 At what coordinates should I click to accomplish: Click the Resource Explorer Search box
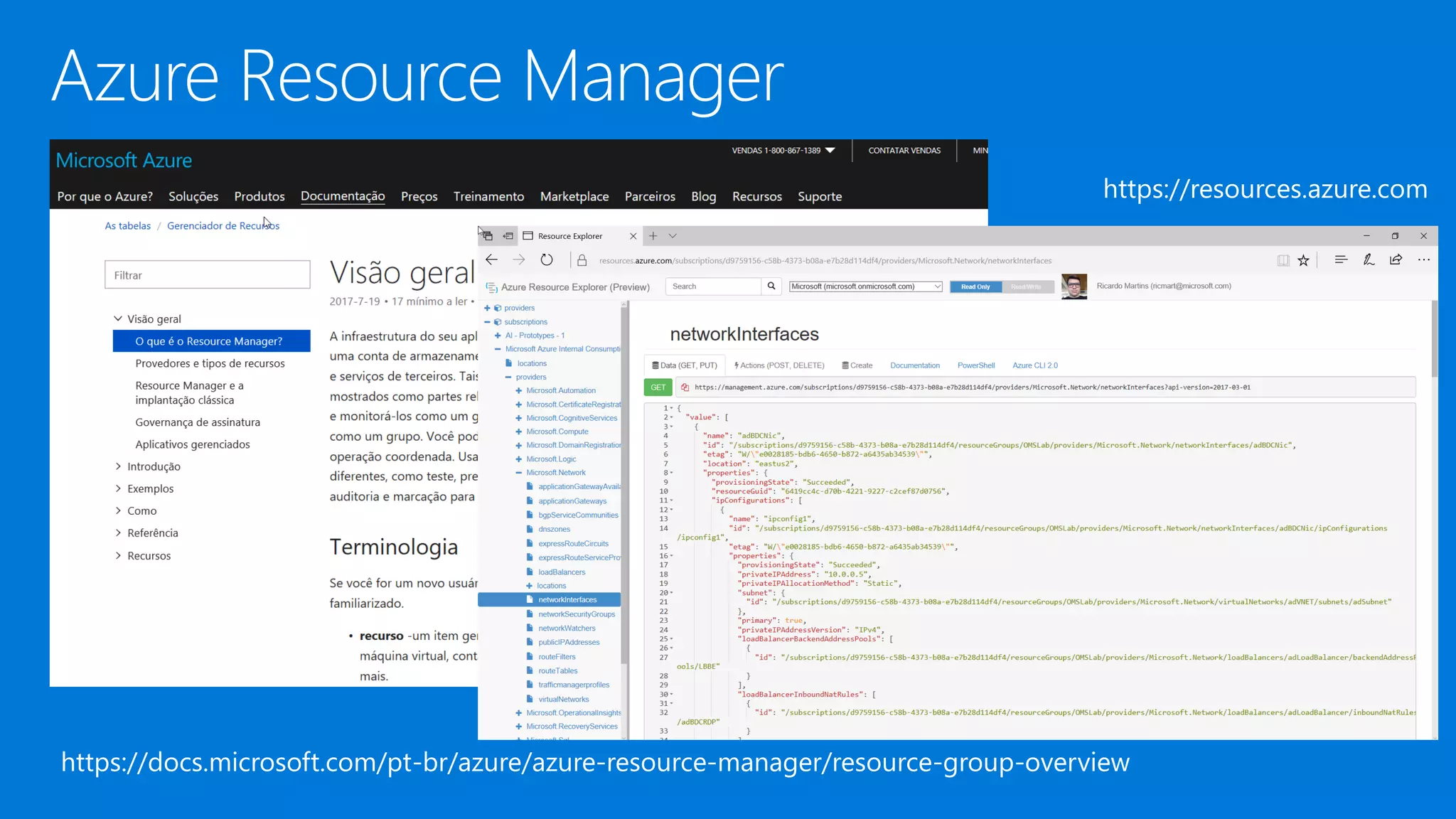pos(713,286)
